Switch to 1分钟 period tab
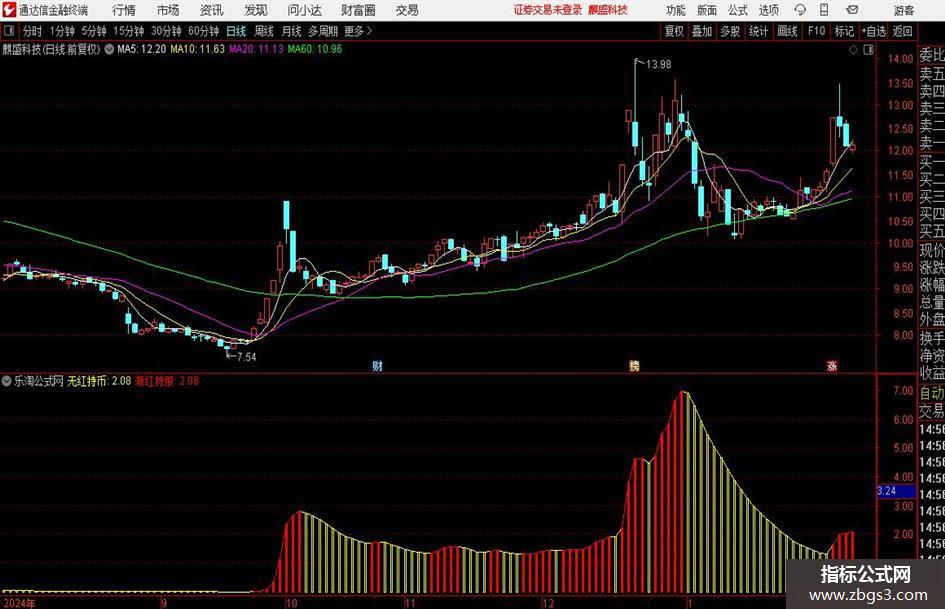945x609 pixels. [x=62, y=31]
